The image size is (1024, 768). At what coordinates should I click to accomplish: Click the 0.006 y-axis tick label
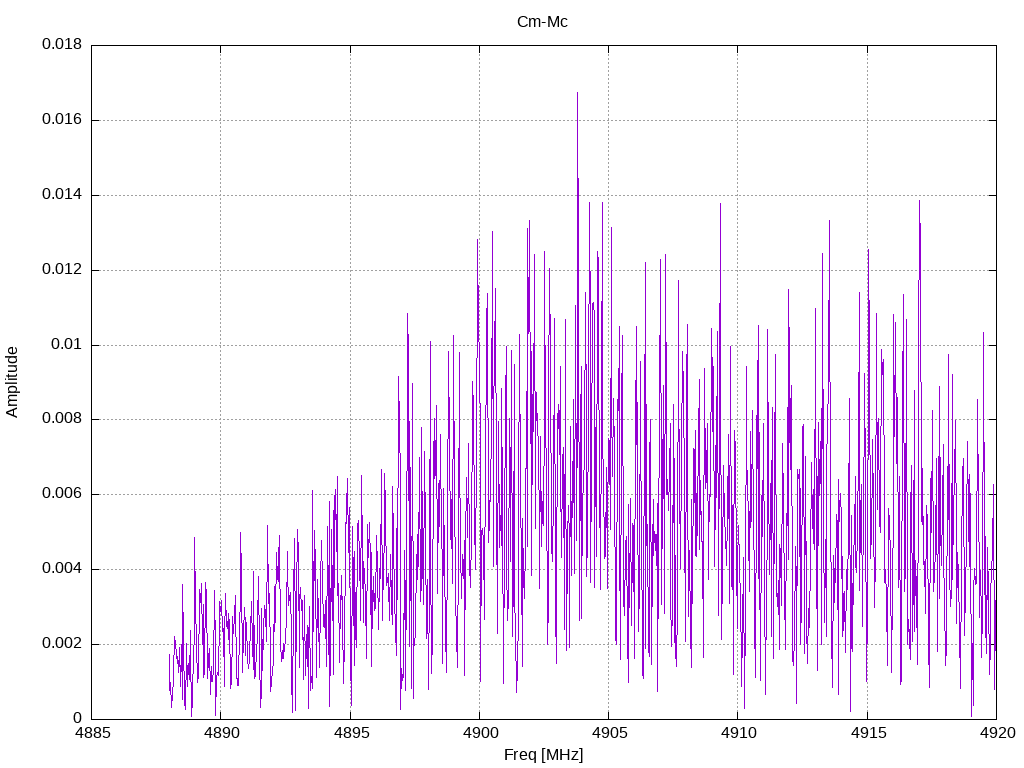click(x=62, y=494)
